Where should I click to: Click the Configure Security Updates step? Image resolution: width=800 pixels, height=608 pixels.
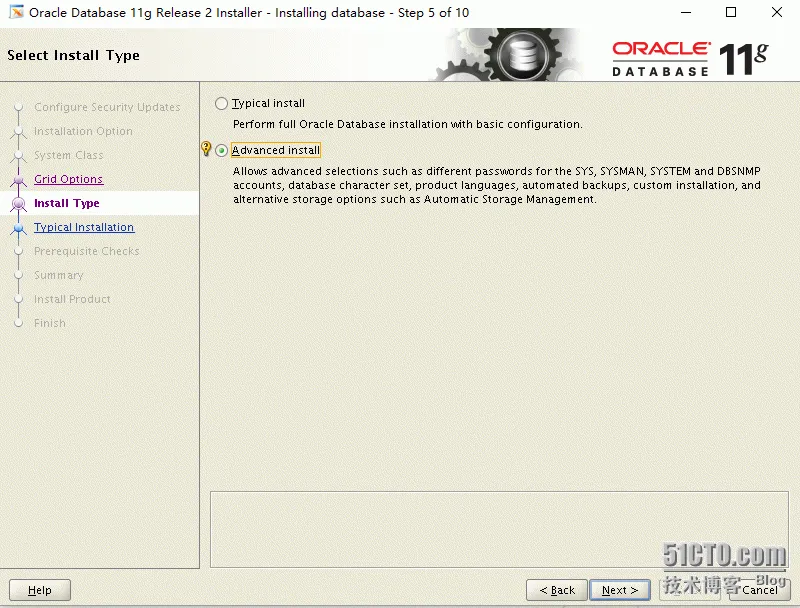click(x=107, y=107)
